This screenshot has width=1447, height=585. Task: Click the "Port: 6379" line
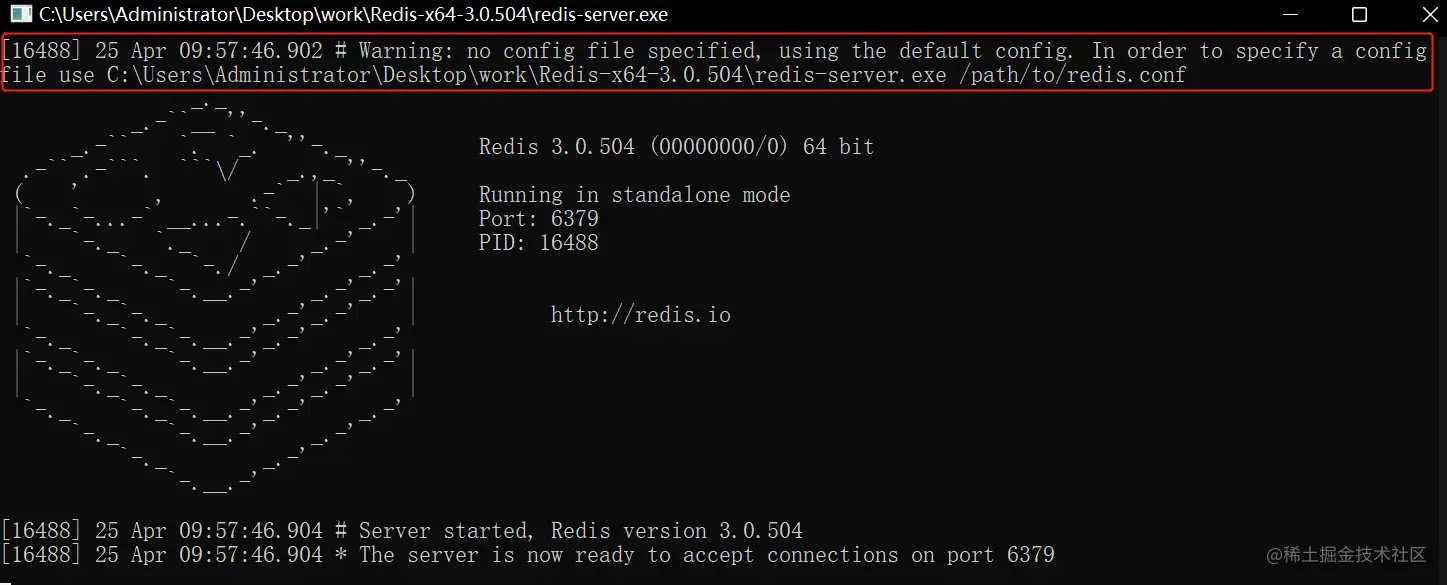pos(538,219)
